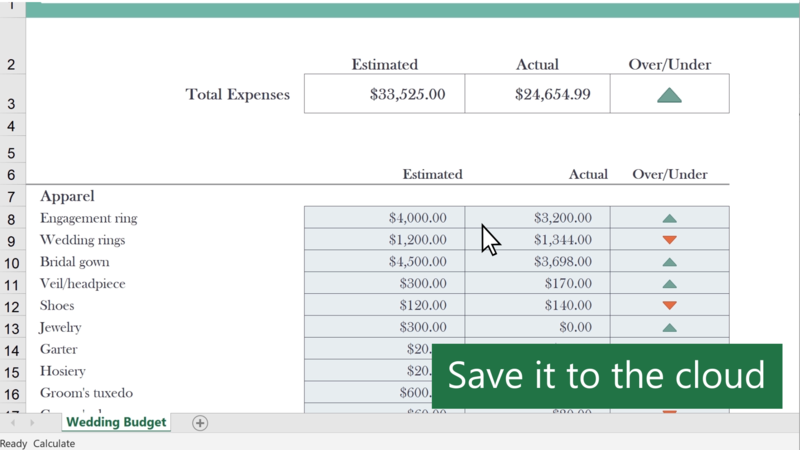Add a new sheet with the plus icon
Screen dimensions: 800x450
[x=200, y=423]
